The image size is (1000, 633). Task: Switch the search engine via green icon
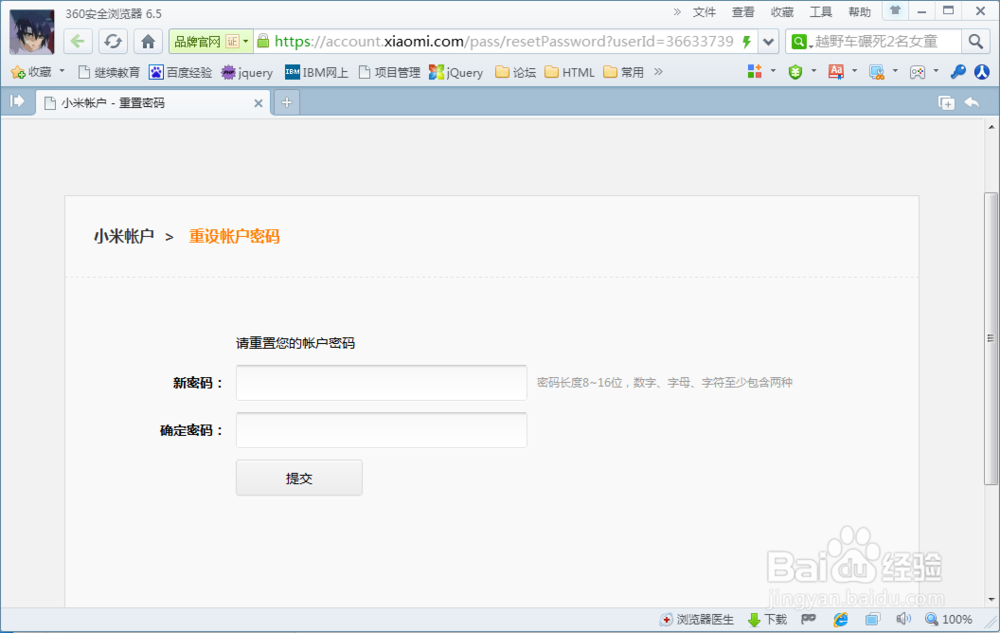(x=800, y=42)
